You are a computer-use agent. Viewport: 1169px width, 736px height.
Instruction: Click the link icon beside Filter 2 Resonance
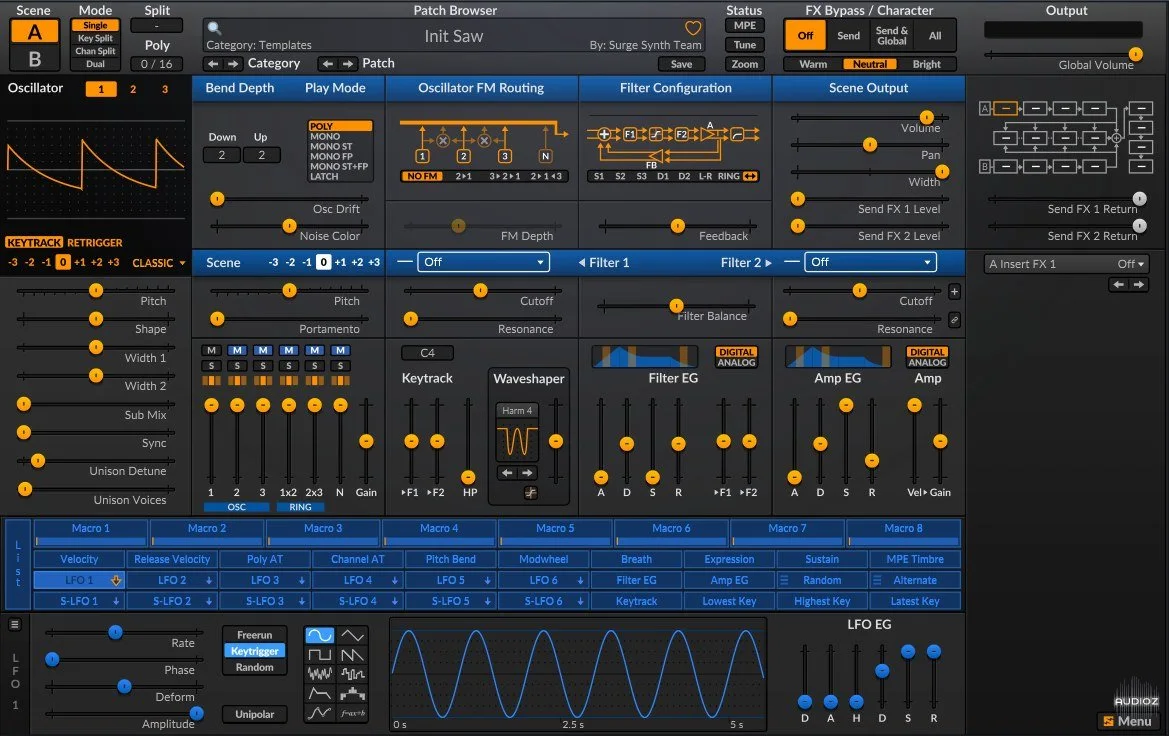[954, 320]
